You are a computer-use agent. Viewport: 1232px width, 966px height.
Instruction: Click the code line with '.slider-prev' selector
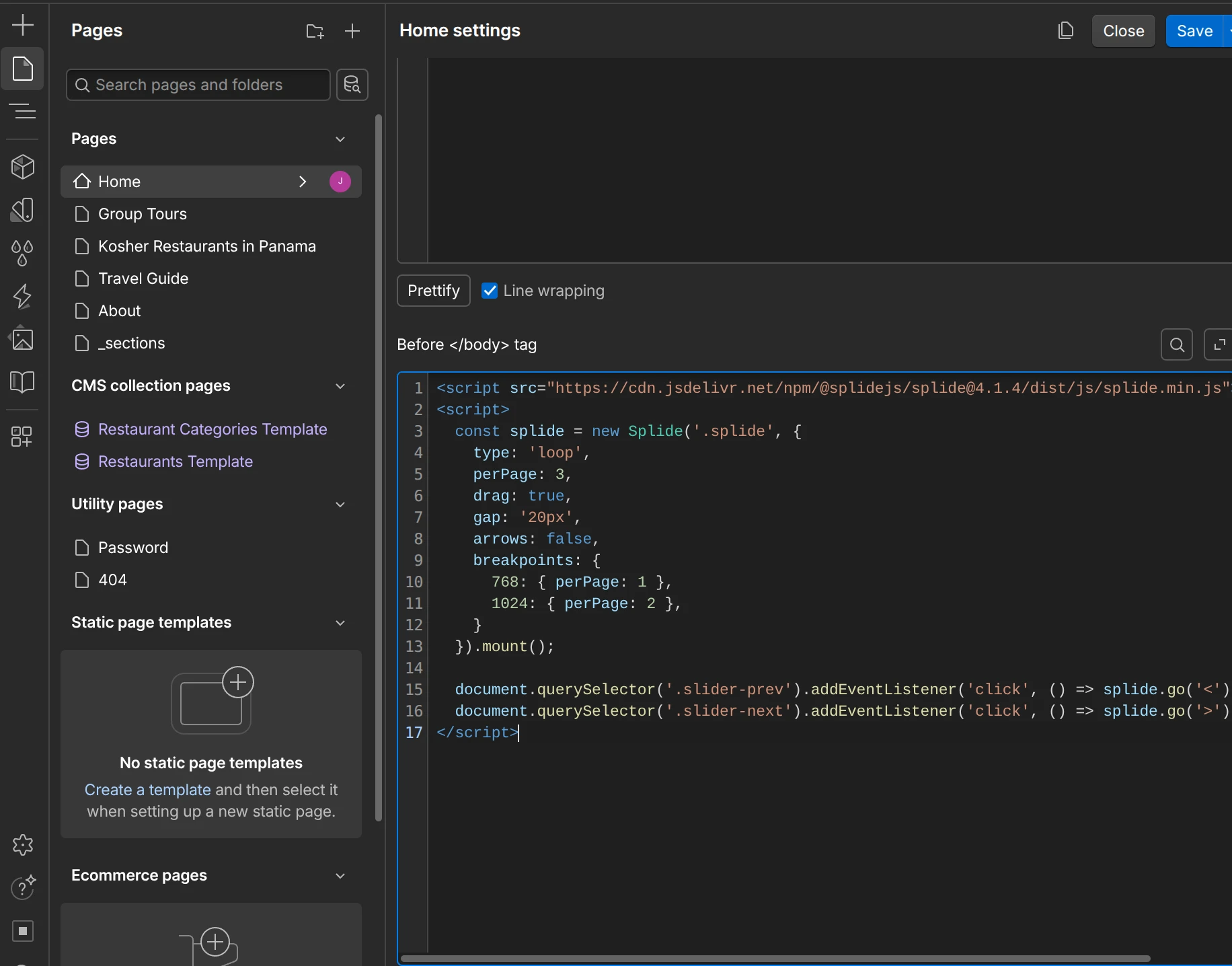[843, 690]
